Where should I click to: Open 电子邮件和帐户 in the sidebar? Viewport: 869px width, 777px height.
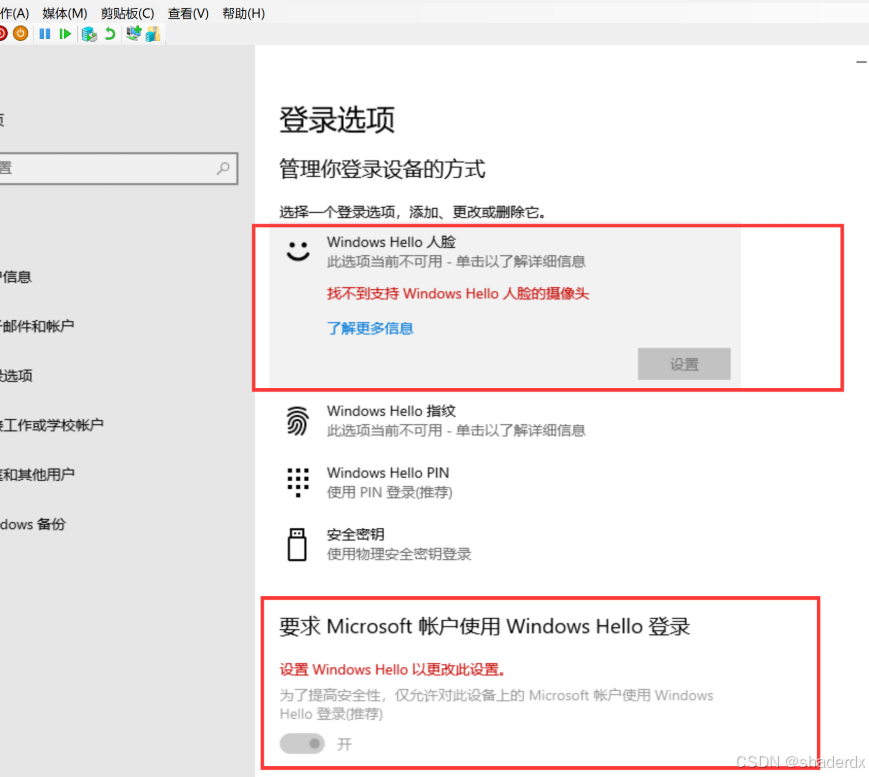pyautogui.click(x=37, y=326)
